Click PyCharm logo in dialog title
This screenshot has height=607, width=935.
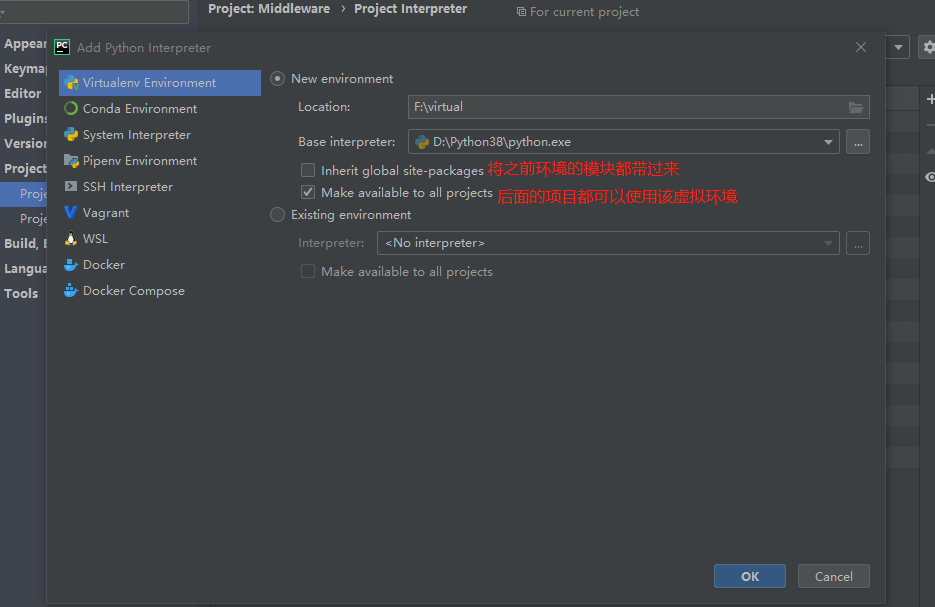click(x=62, y=47)
